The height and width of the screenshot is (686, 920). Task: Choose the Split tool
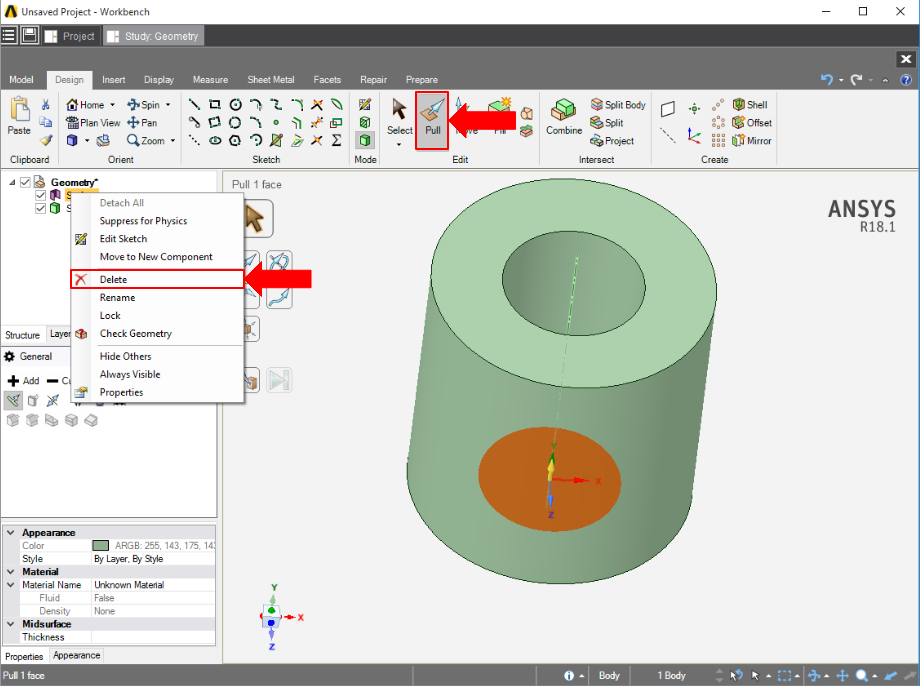tap(607, 123)
